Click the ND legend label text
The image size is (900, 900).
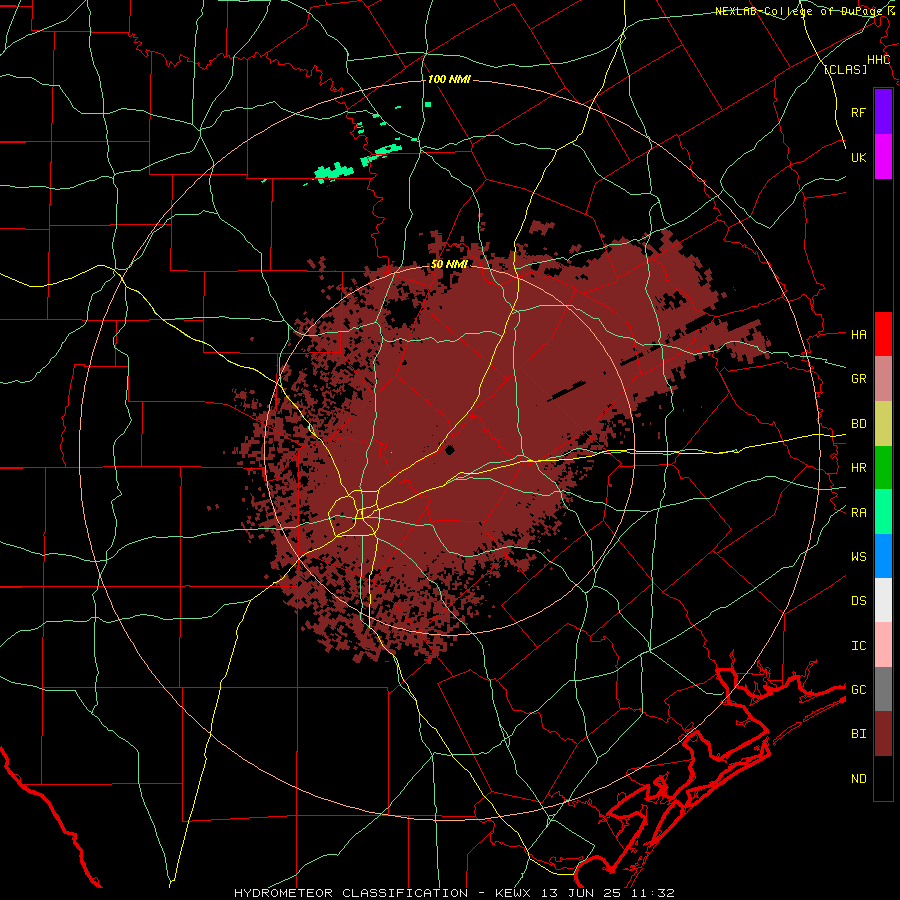858,778
